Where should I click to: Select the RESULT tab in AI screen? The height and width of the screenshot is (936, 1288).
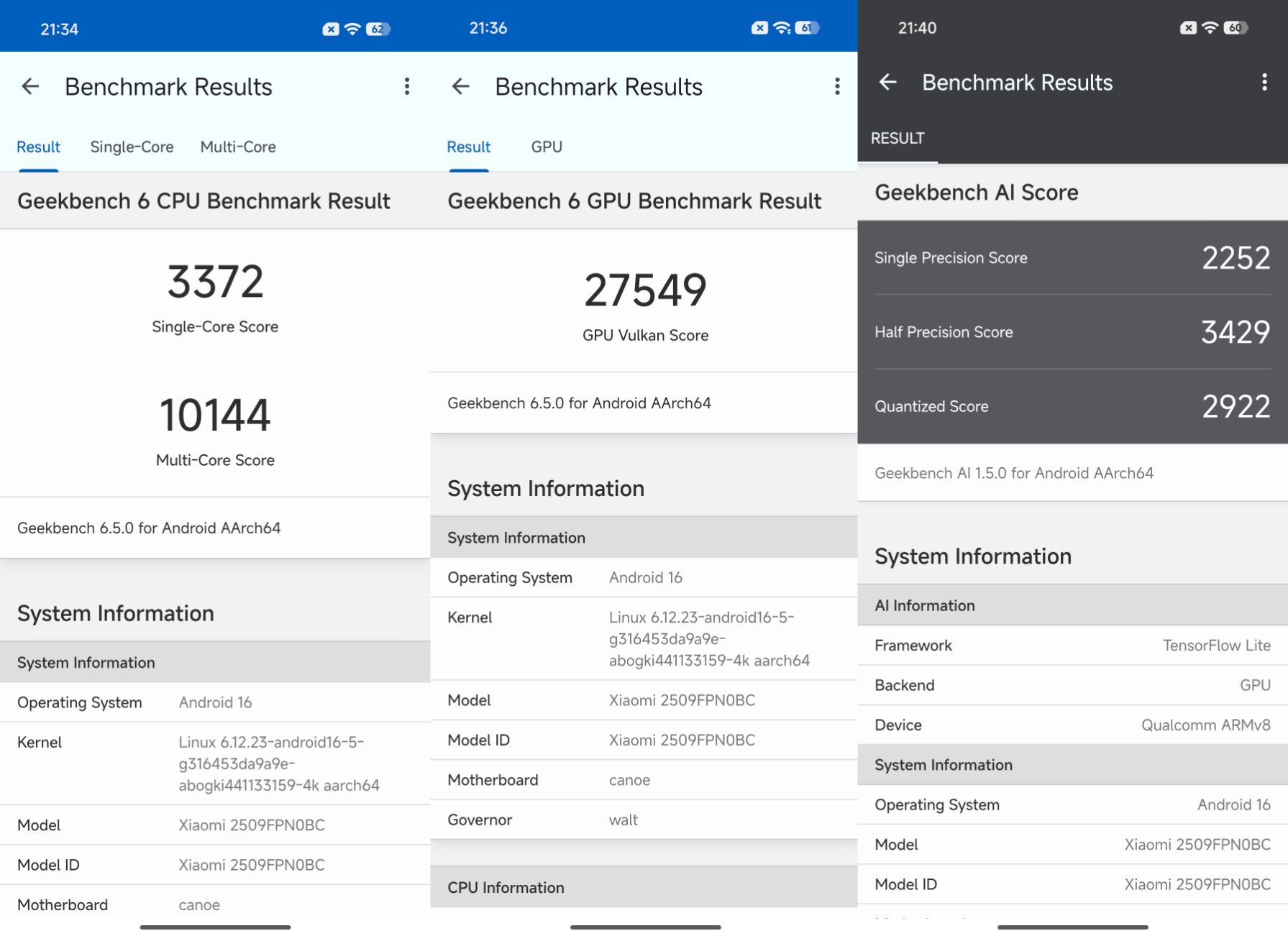(x=898, y=138)
